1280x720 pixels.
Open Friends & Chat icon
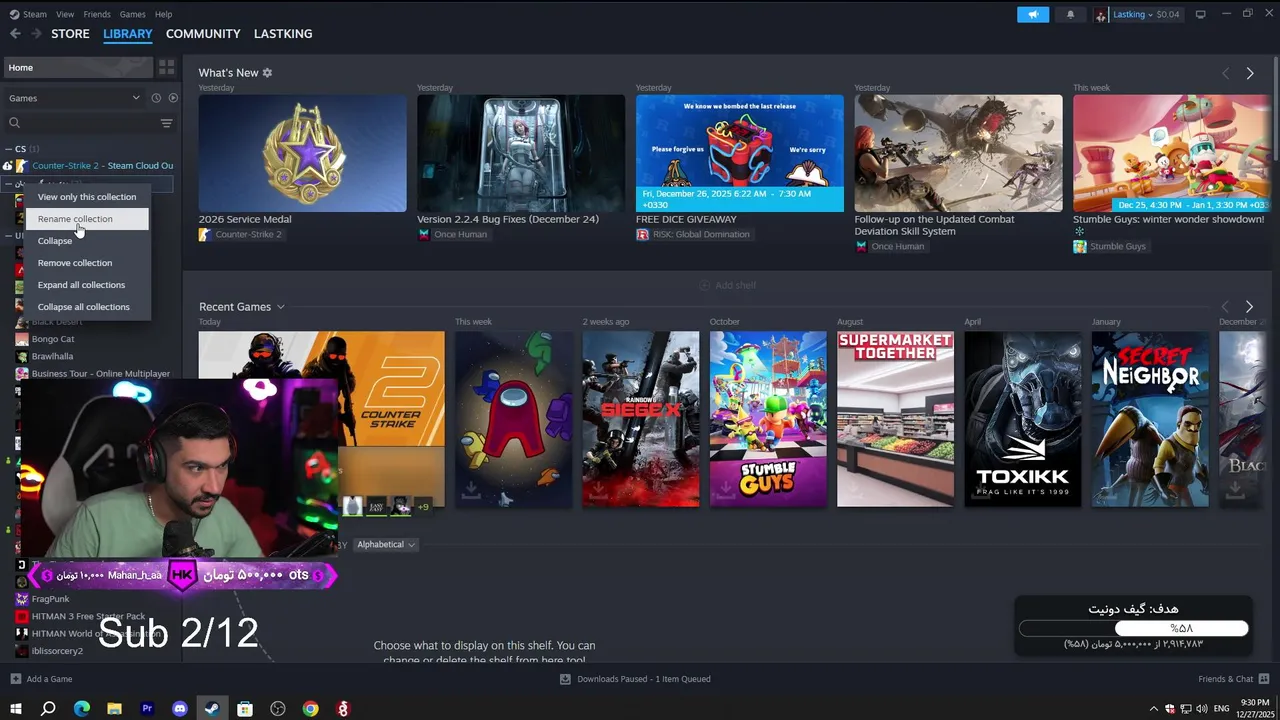click(x=1264, y=679)
